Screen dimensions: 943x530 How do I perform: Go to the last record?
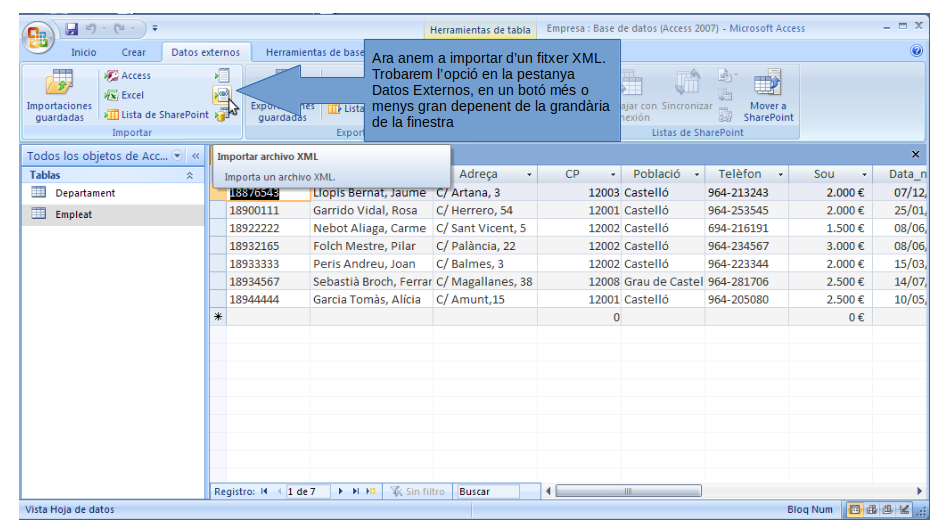click(355, 491)
